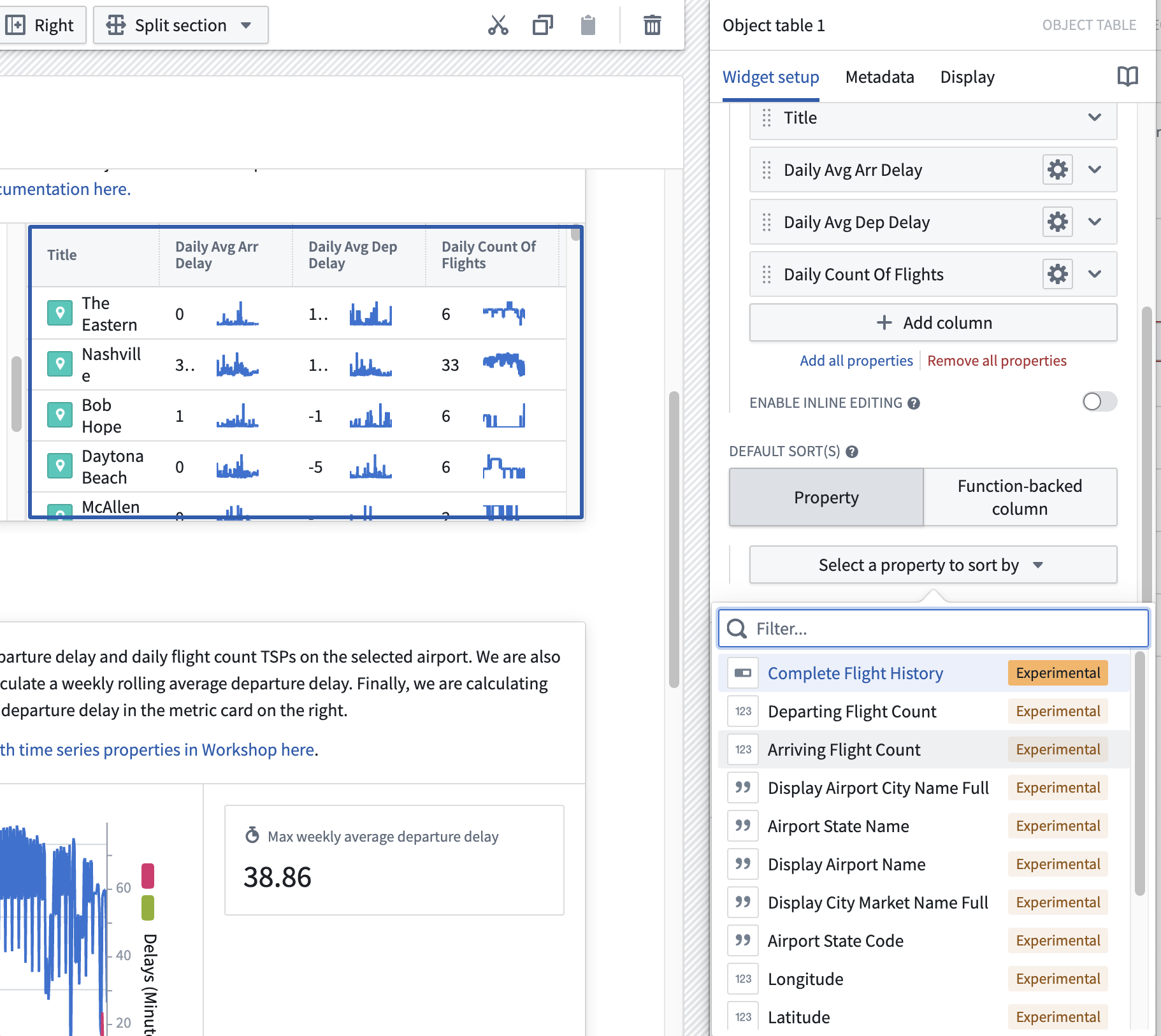Switch to Metadata tab
This screenshot has width=1161, height=1036.
coord(879,77)
